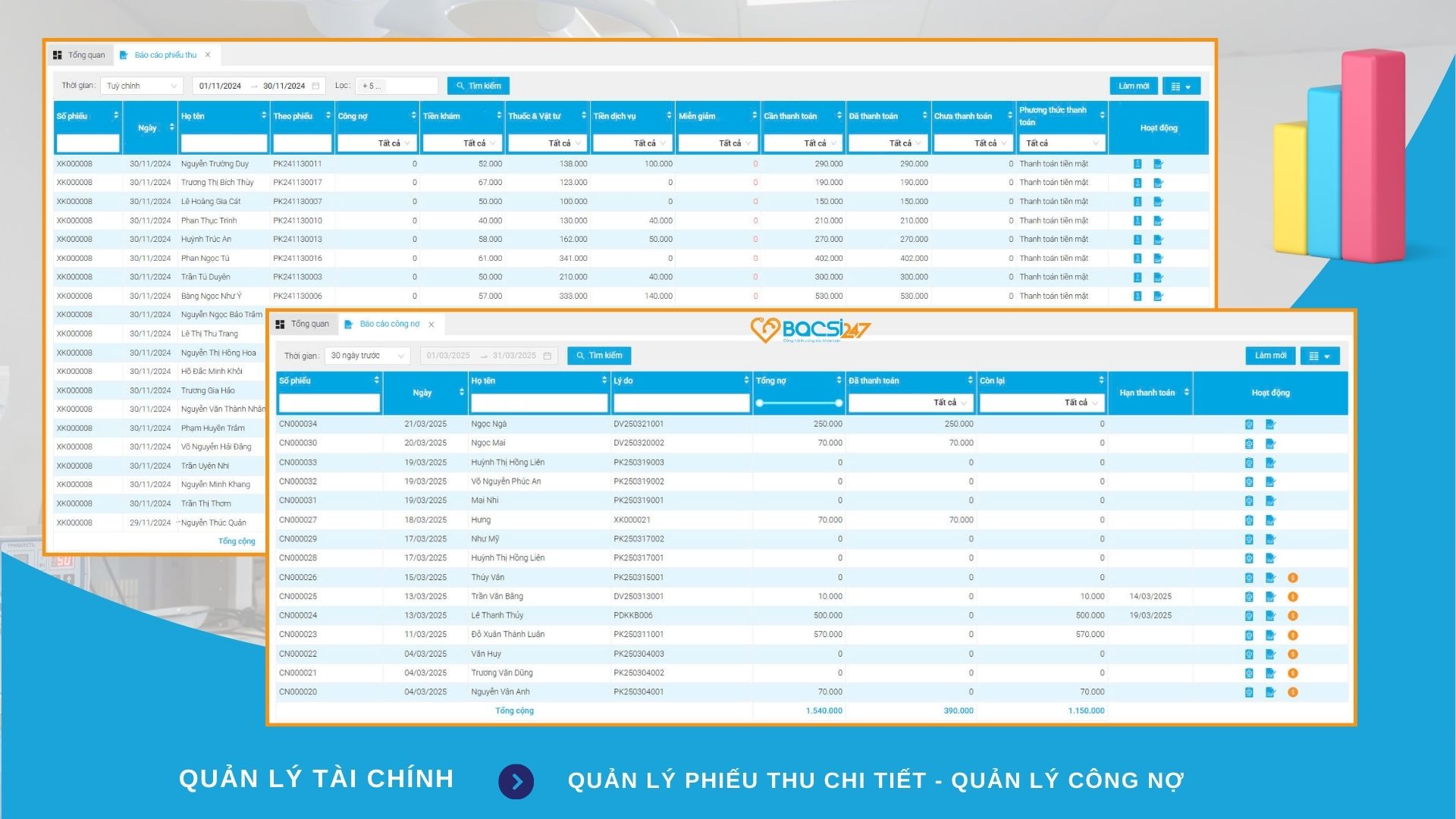The height and width of the screenshot is (819, 1456).
Task: View receipt for Bàng Ngọc Như Ý
Action: point(1137,297)
